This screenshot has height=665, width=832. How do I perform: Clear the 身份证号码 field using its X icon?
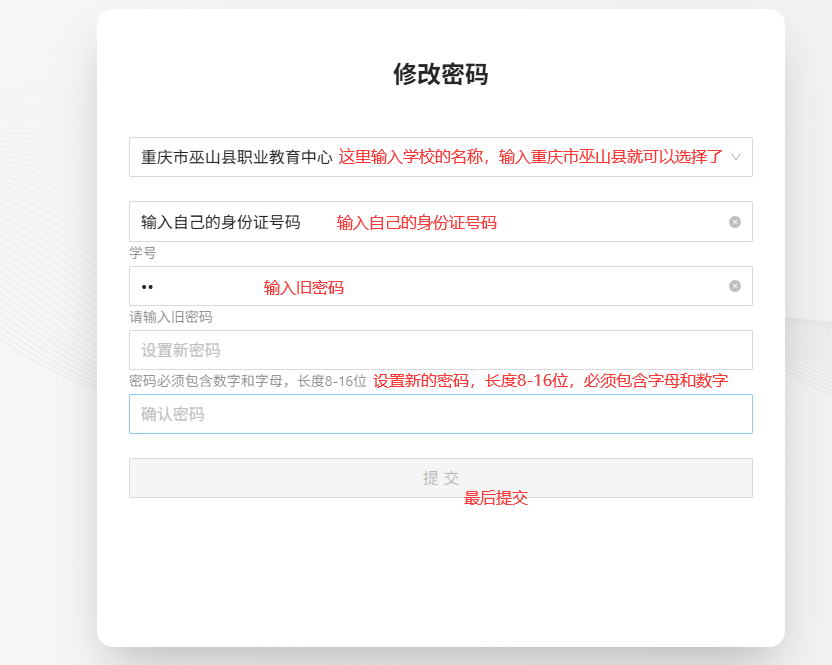[736, 222]
